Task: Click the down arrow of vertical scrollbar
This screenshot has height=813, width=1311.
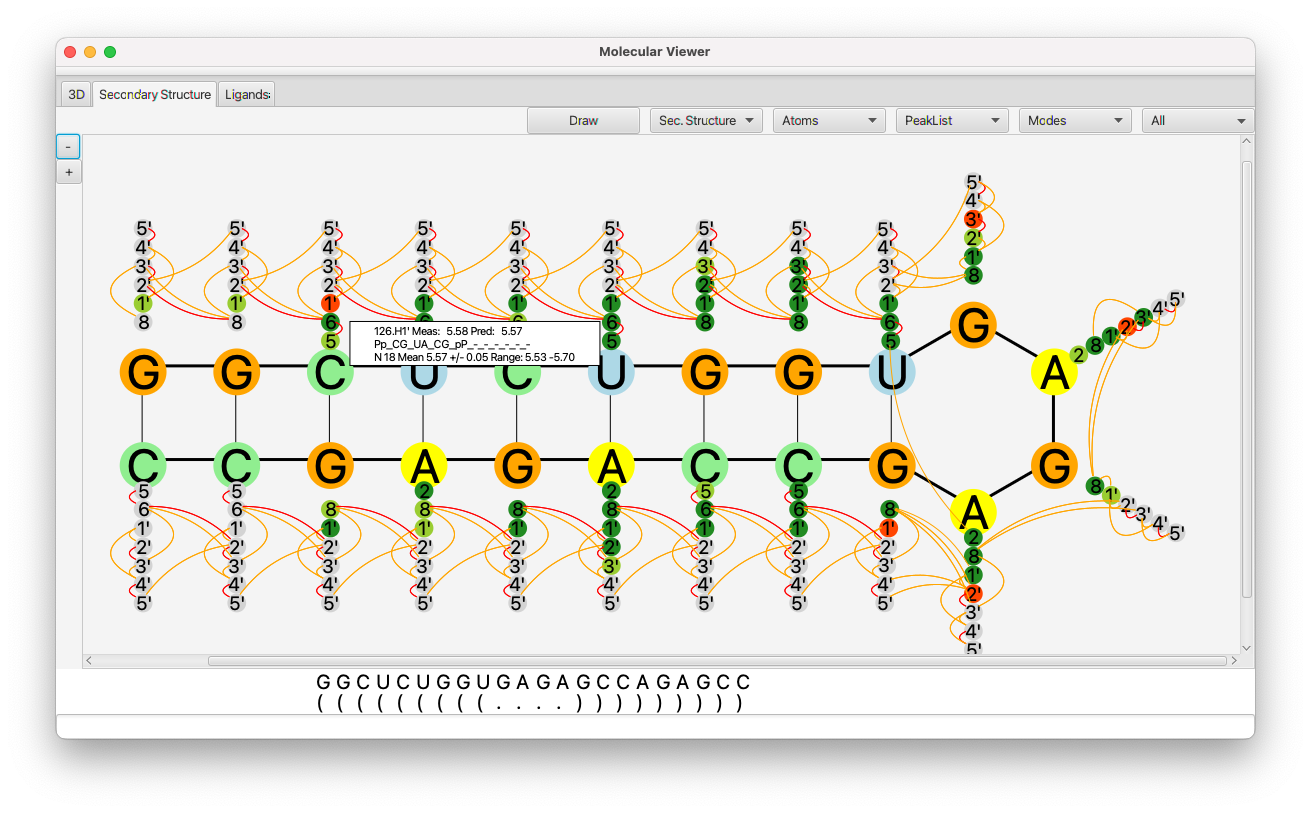Action: coord(1247,648)
